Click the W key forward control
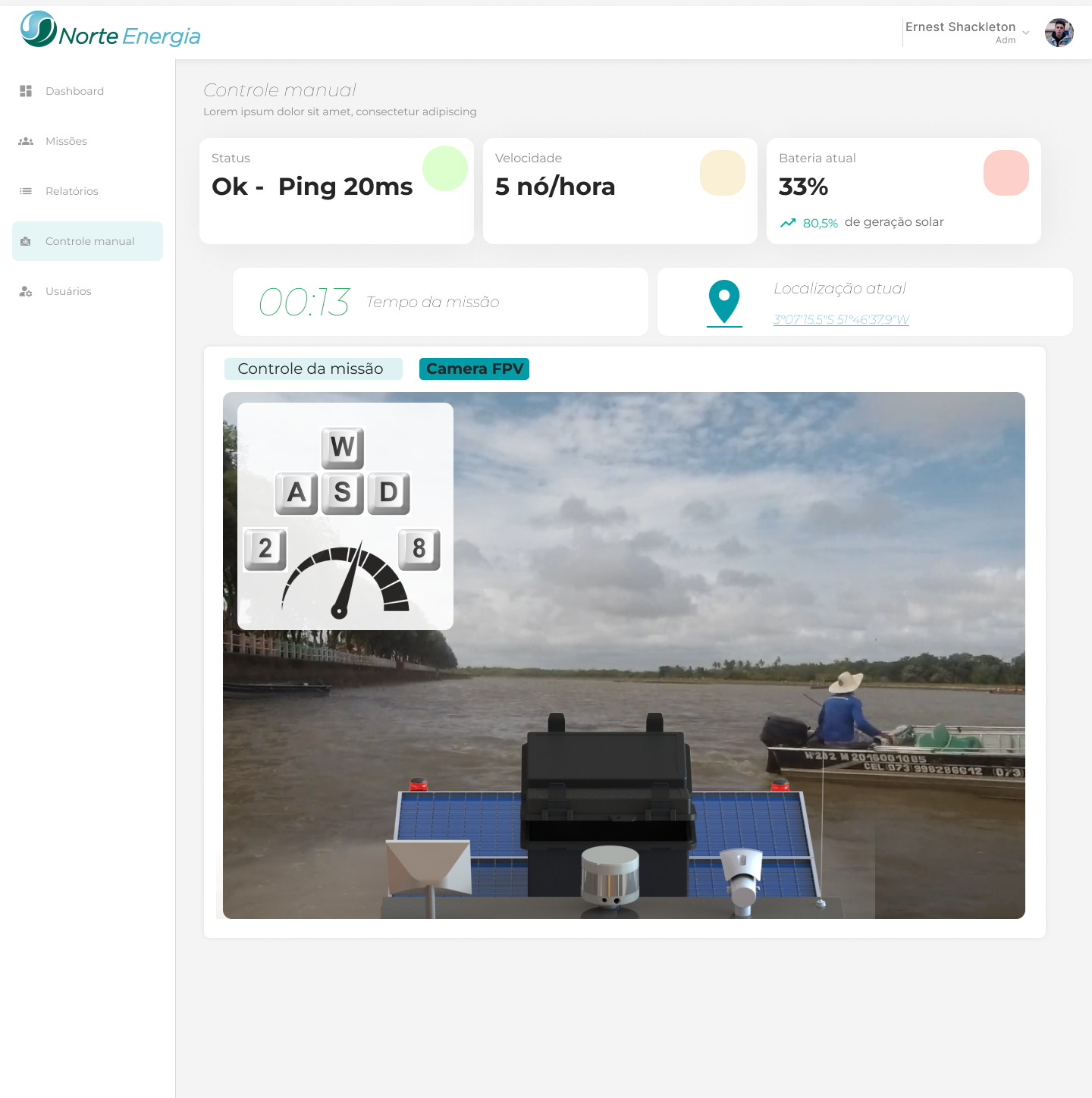The height and width of the screenshot is (1098, 1092). pyautogui.click(x=343, y=448)
